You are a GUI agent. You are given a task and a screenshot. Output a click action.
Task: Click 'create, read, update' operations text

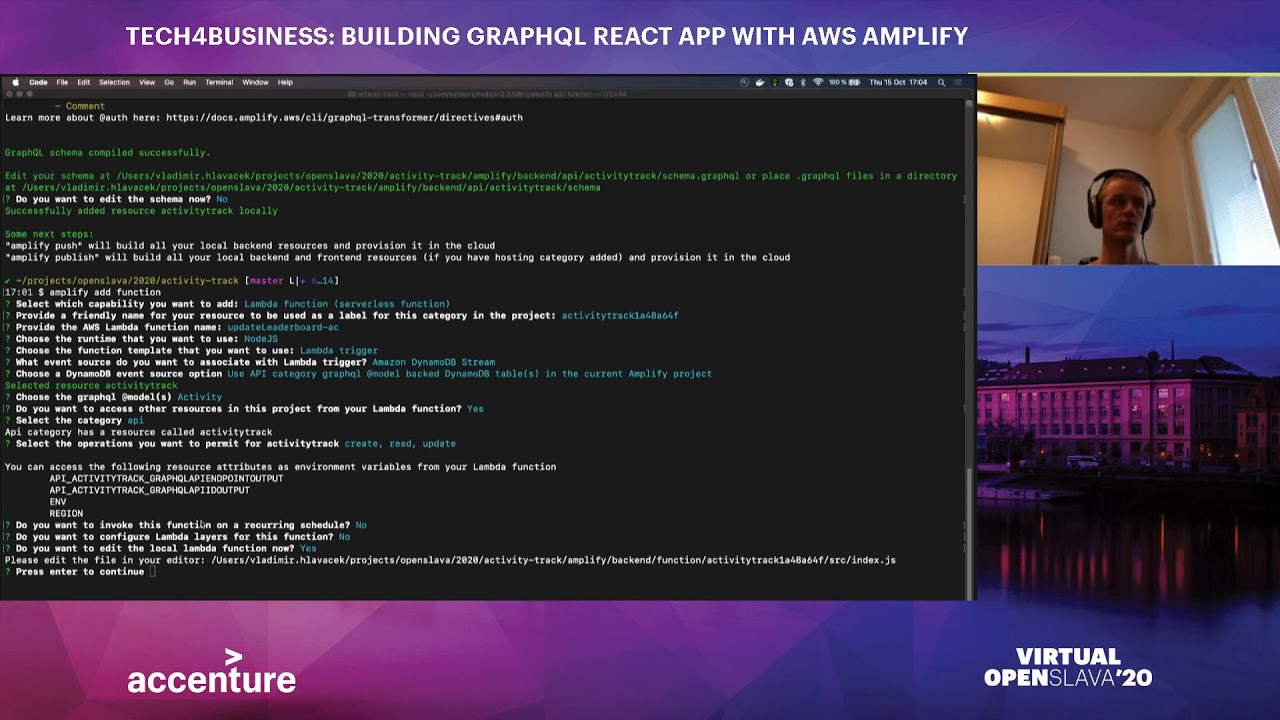[x=400, y=444]
